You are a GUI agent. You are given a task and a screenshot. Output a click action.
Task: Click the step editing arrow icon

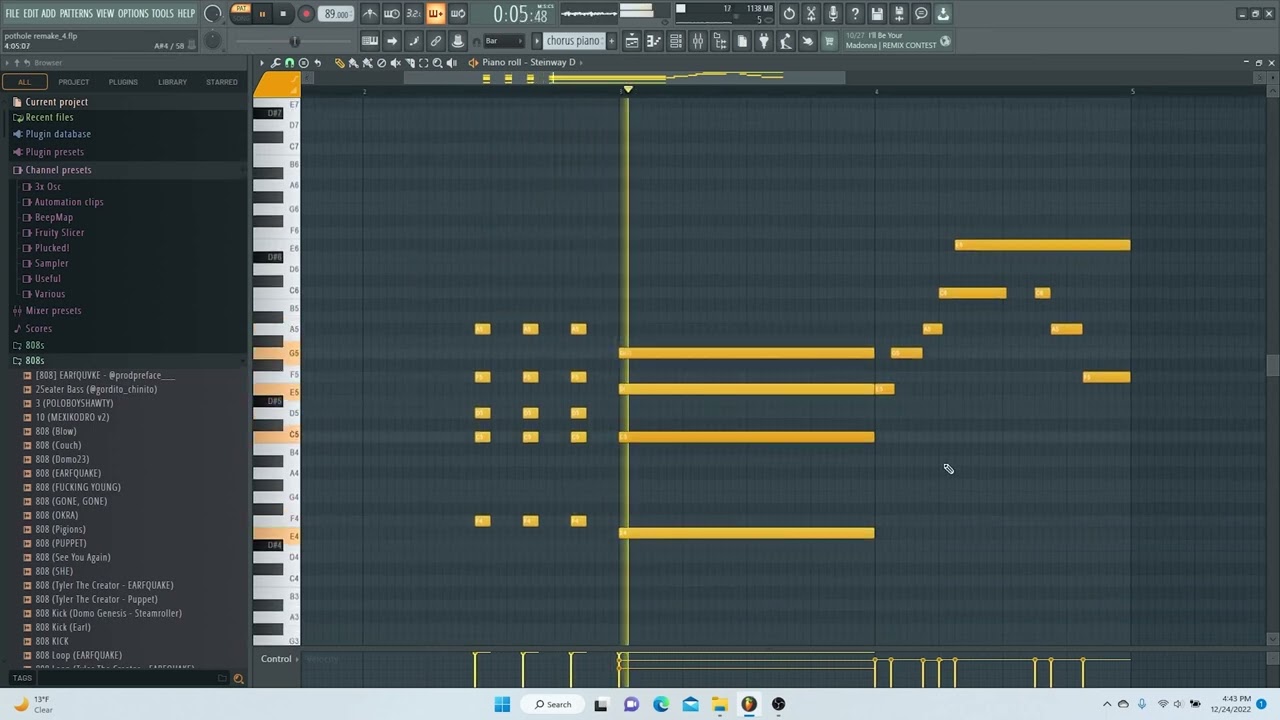(x=391, y=41)
